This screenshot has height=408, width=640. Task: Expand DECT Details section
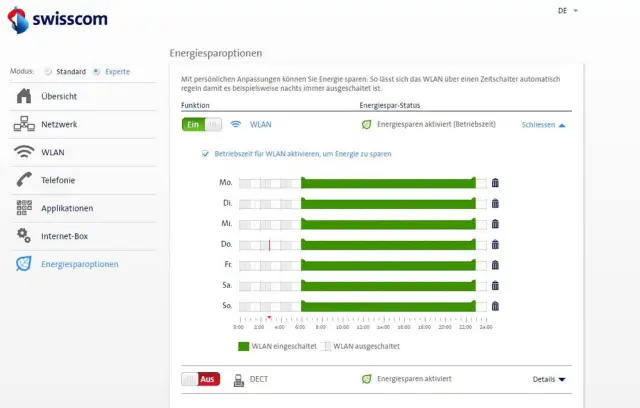[x=549, y=379]
